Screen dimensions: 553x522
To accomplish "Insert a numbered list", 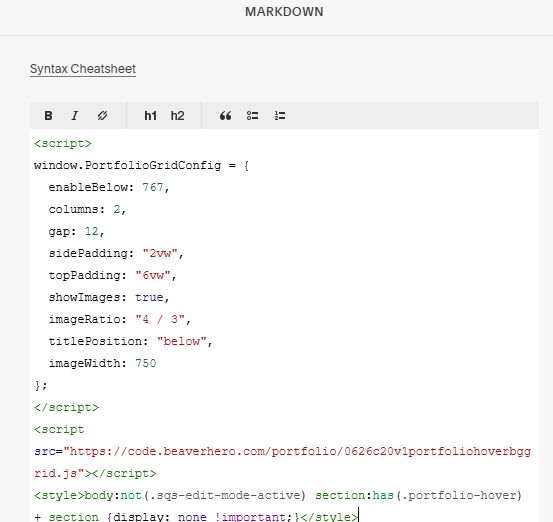I will pos(280,116).
